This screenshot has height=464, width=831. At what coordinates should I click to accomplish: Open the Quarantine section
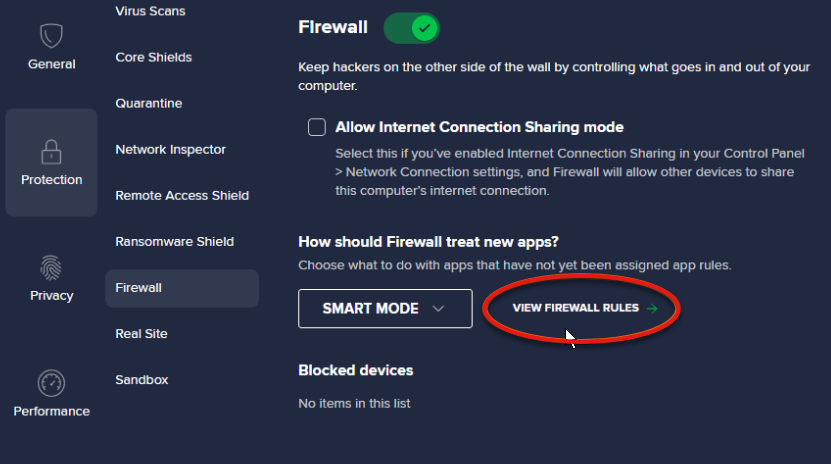pos(148,103)
